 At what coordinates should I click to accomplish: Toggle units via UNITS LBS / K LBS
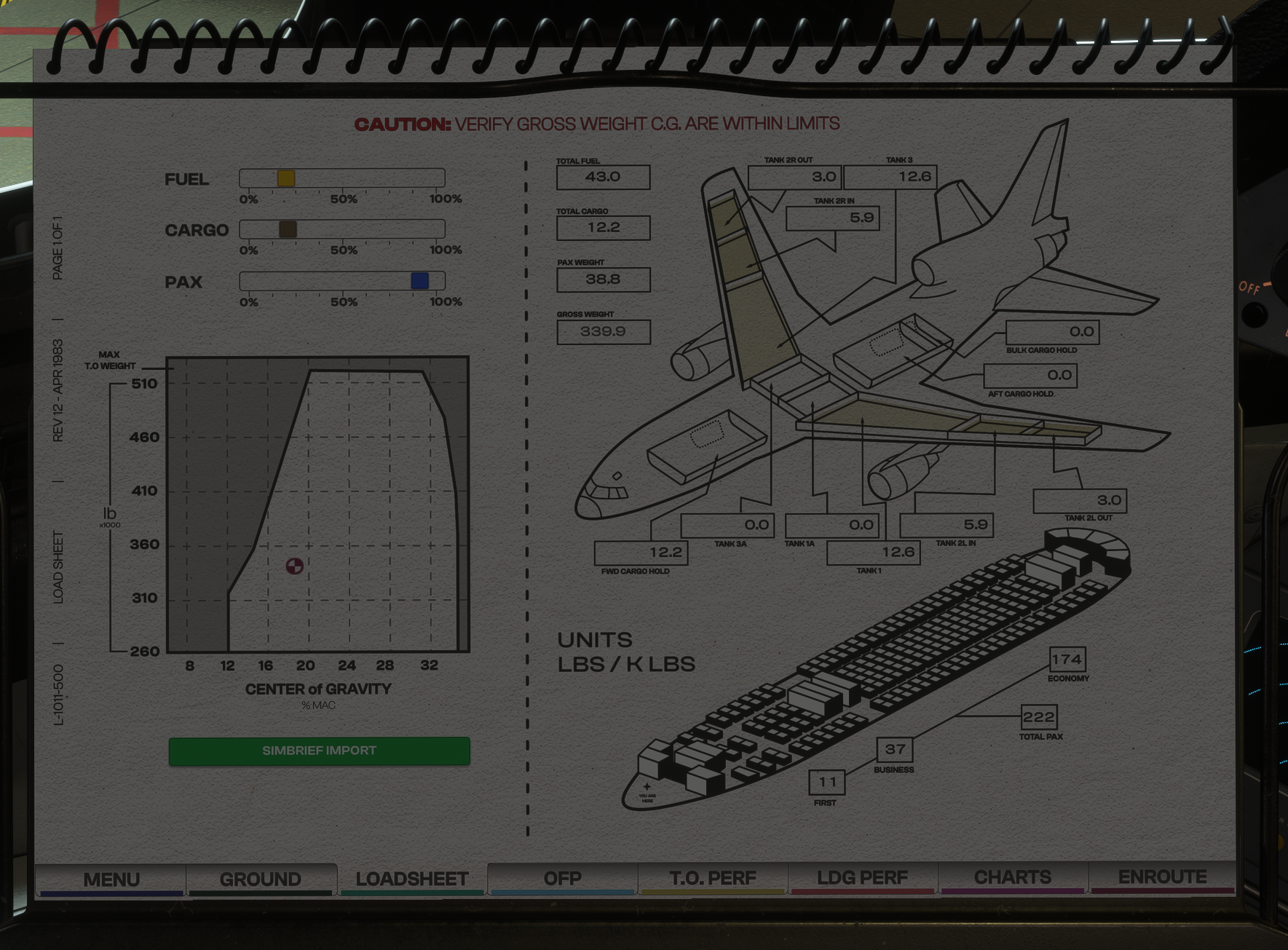pyautogui.click(x=625, y=652)
